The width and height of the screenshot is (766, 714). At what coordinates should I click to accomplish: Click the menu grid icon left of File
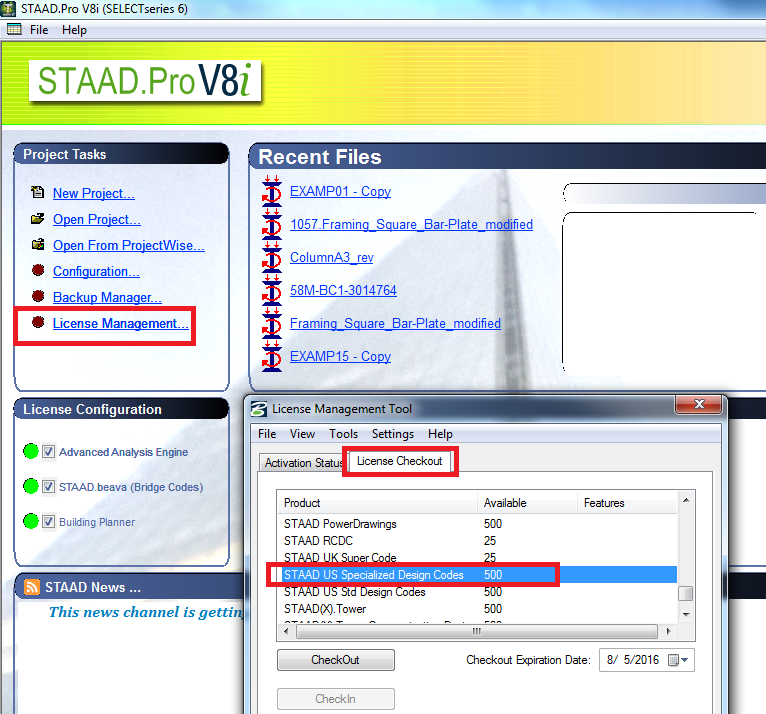click(x=14, y=29)
